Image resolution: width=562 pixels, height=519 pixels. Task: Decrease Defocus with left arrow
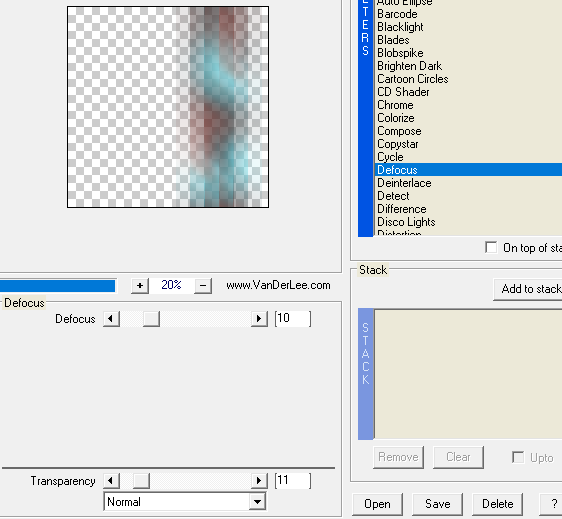coord(111,319)
